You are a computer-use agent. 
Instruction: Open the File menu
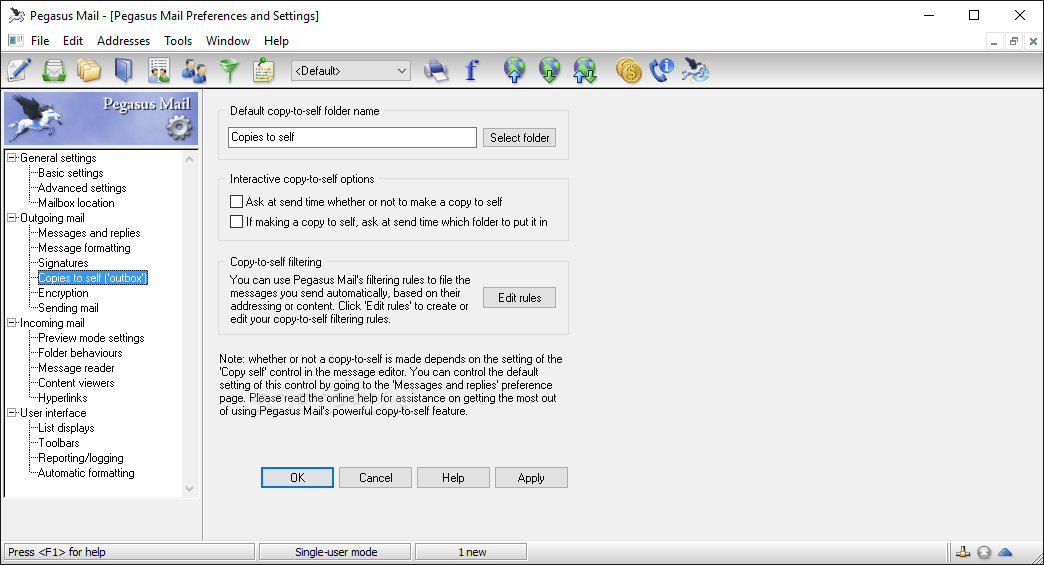click(x=40, y=41)
